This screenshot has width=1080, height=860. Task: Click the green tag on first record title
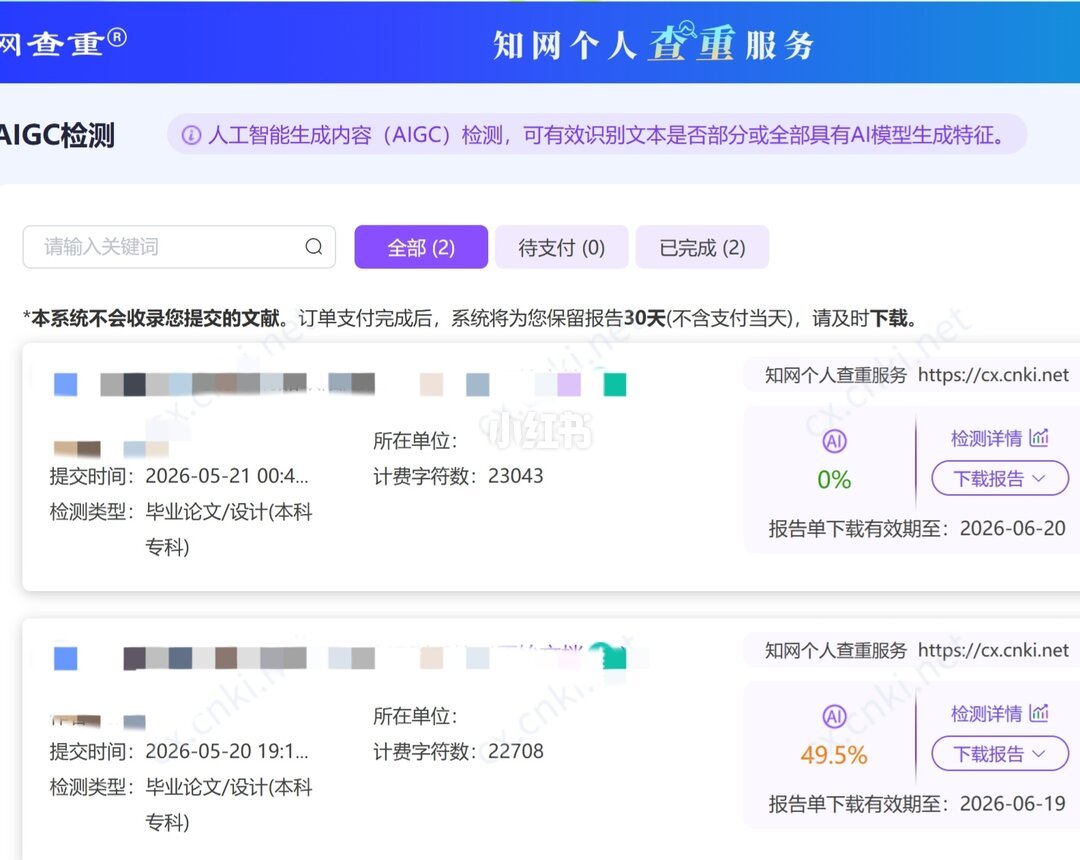[x=615, y=384]
